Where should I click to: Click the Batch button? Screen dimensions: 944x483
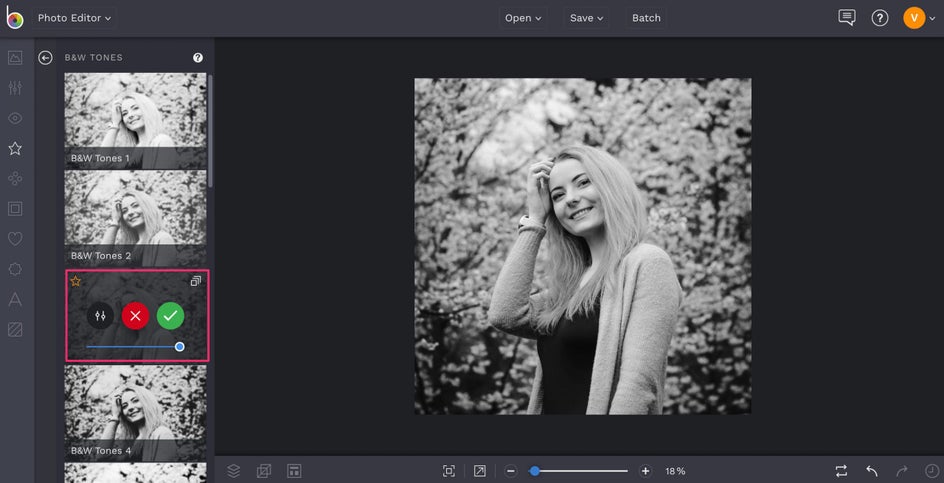pos(646,18)
